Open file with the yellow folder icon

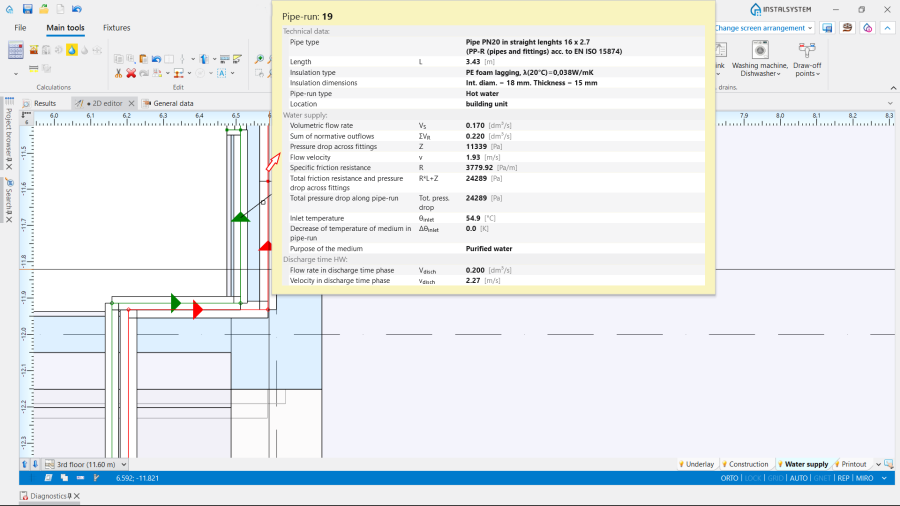[x=44, y=9]
